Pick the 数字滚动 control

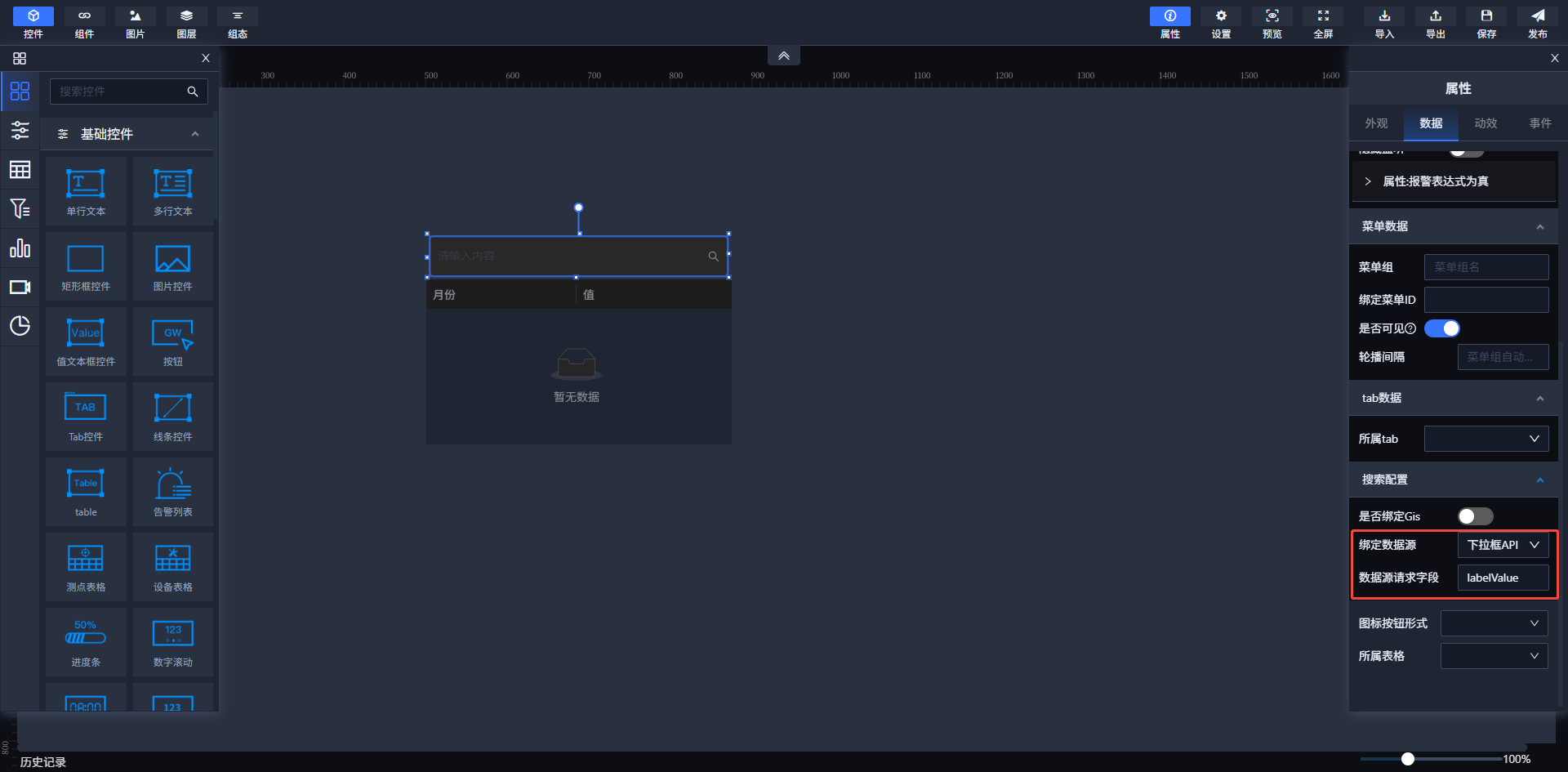[x=173, y=642]
